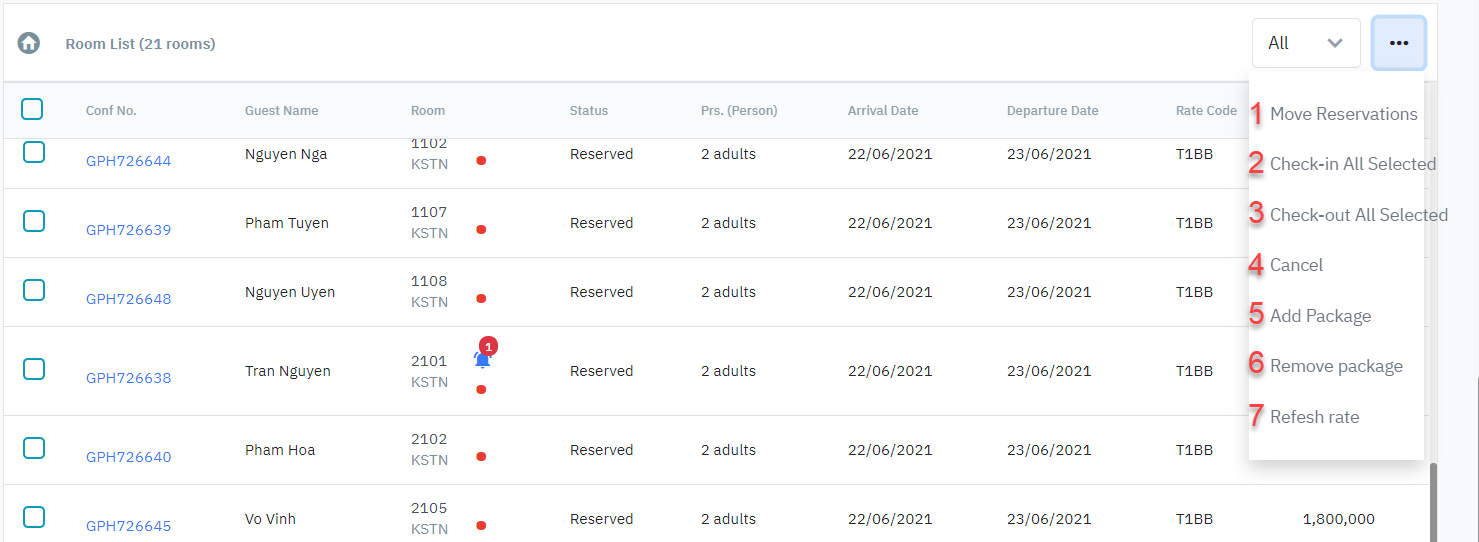Choose Refesh rate menu item
The height and width of the screenshot is (542, 1479).
click(x=1314, y=417)
